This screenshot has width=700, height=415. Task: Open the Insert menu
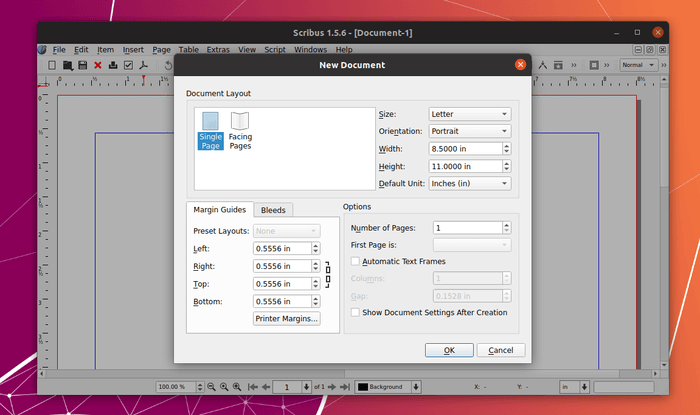pyautogui.click(x=133, y=50)
